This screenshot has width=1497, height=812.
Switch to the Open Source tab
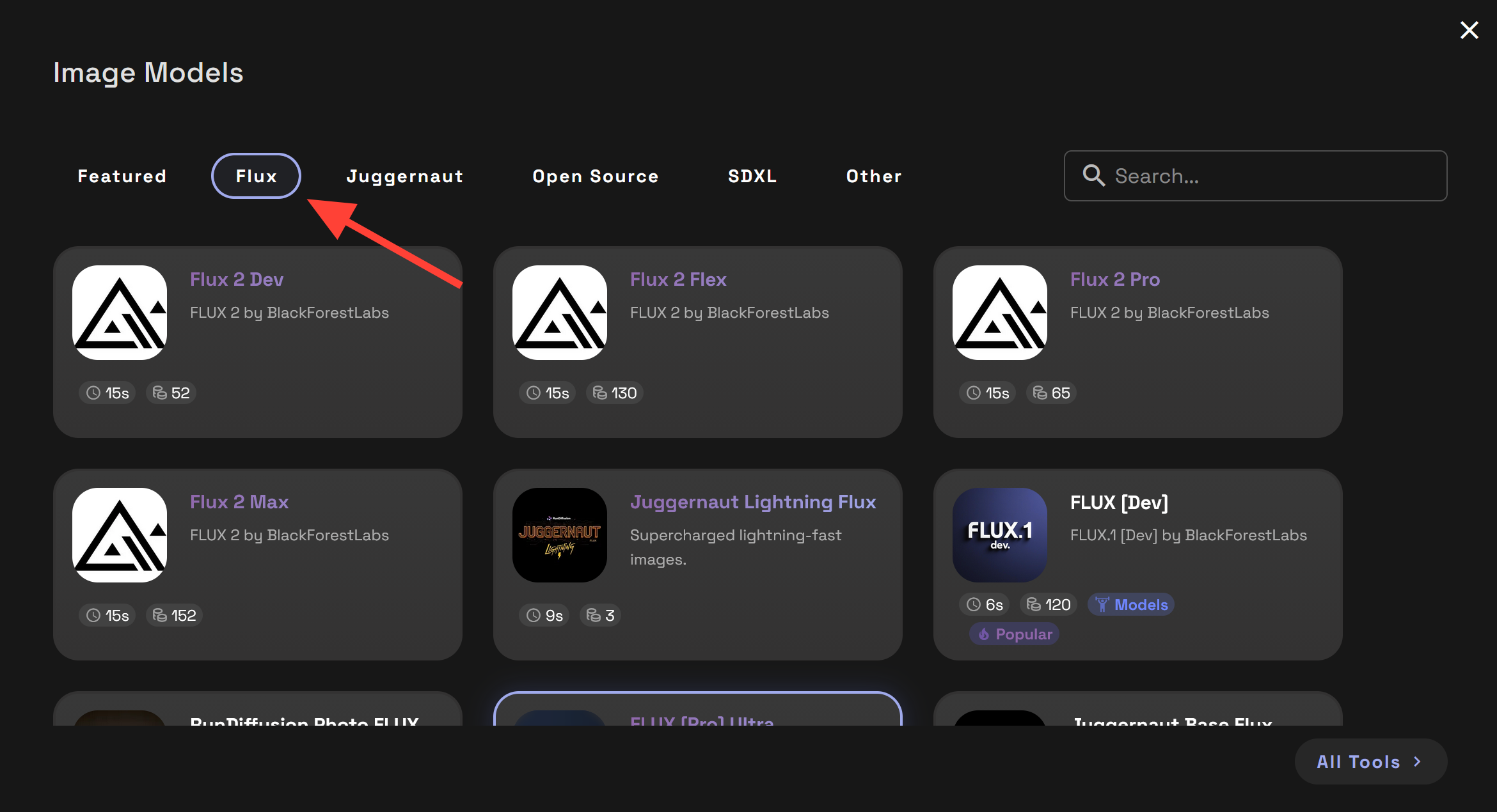point(595,176)
